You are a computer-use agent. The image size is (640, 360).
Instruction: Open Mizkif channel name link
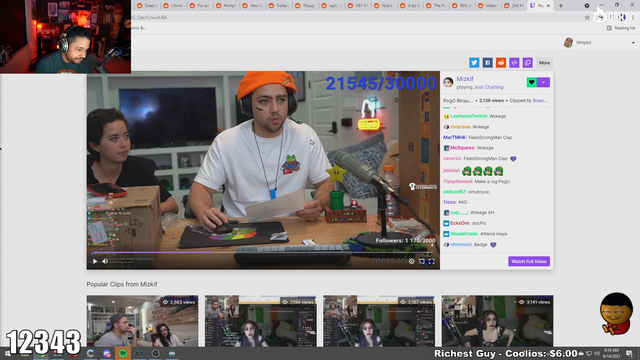(465, 79)
